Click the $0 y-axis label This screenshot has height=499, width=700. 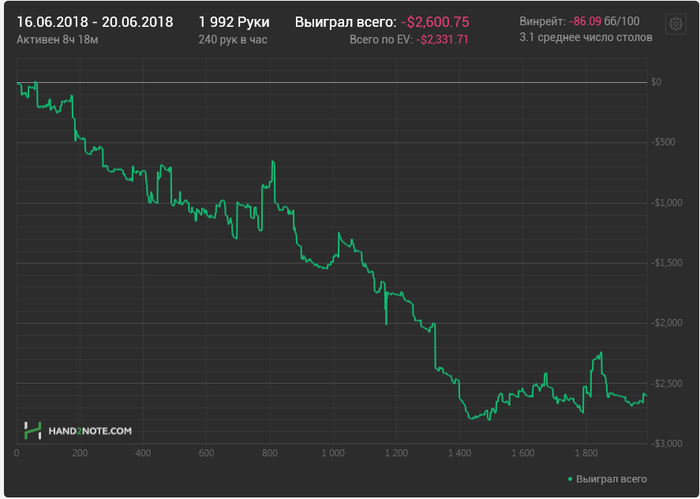click(x=656, y=82)
